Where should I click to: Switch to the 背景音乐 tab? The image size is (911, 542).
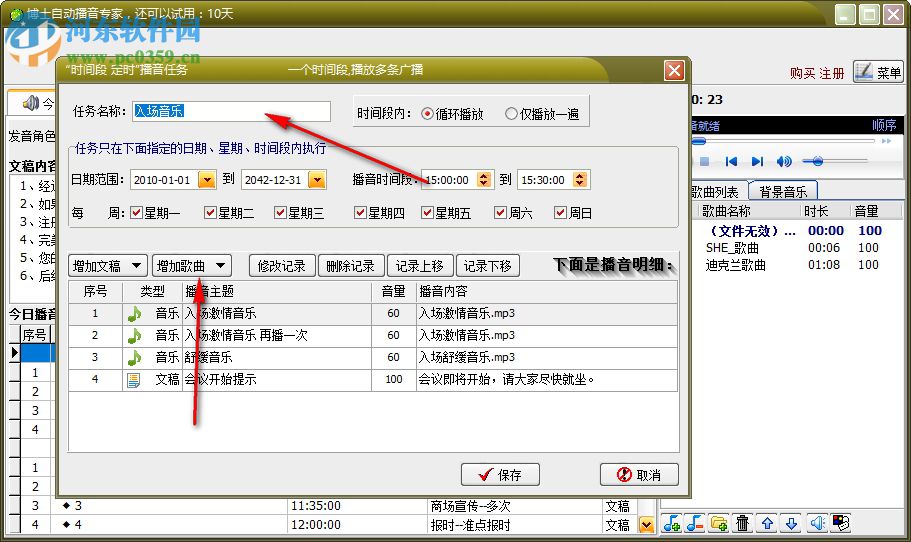click(x=783, y=191)
